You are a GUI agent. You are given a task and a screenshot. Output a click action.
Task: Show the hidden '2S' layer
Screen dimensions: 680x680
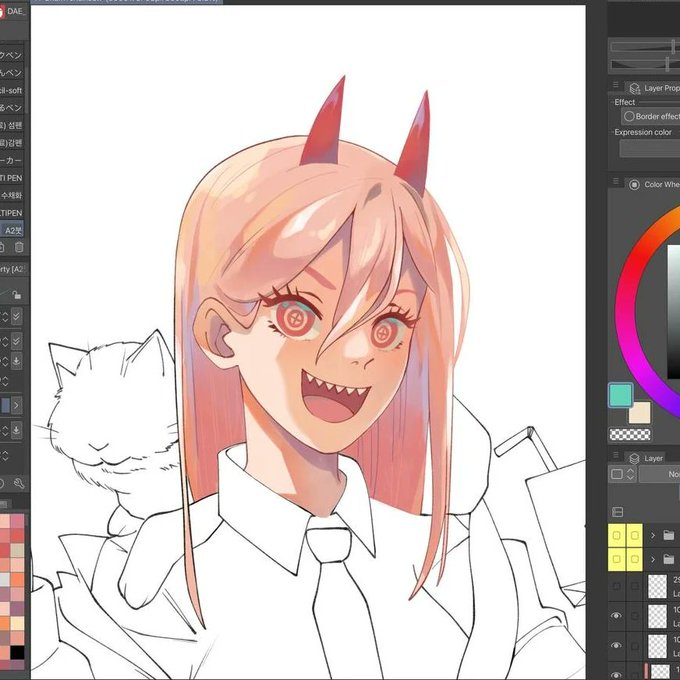[x=616, y=586]
